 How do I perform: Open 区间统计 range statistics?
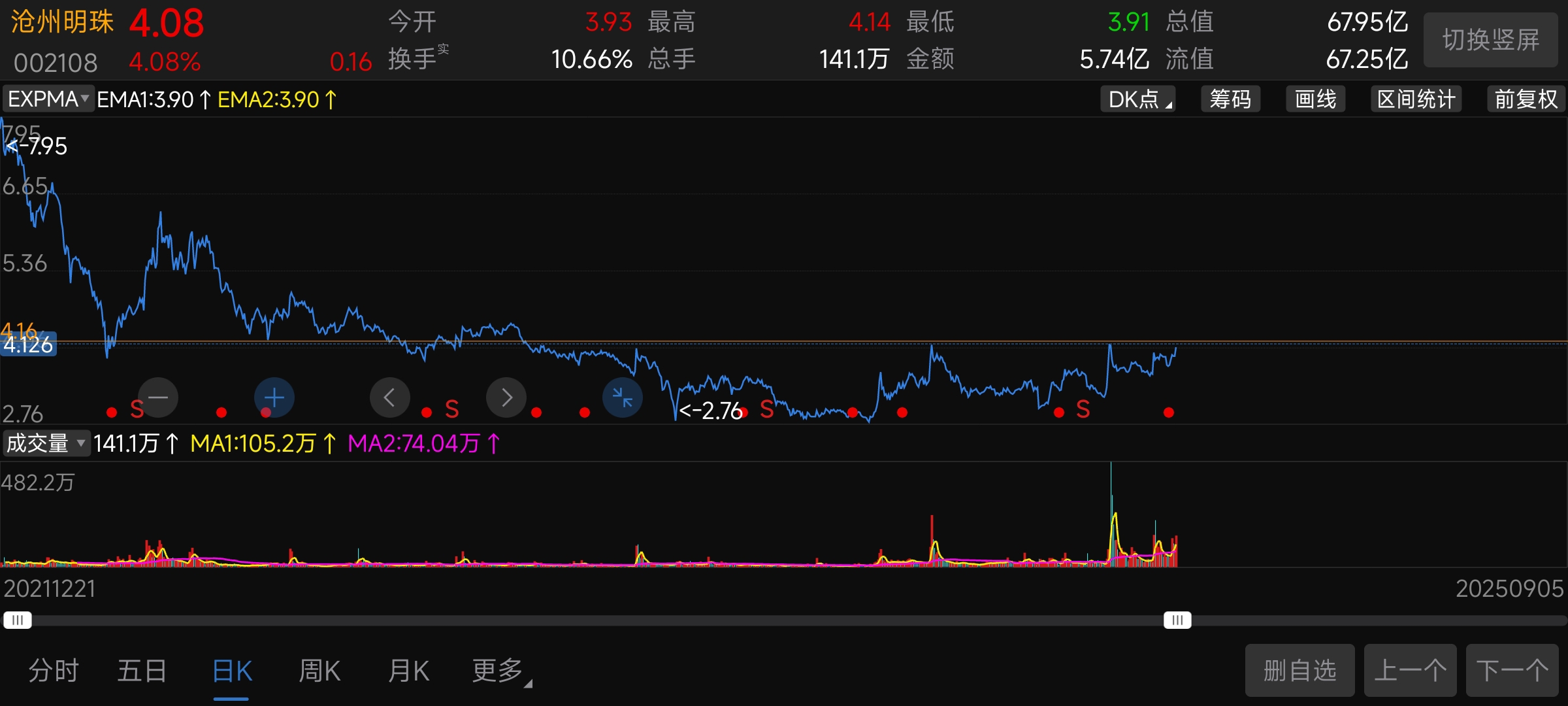[1416, 99]
